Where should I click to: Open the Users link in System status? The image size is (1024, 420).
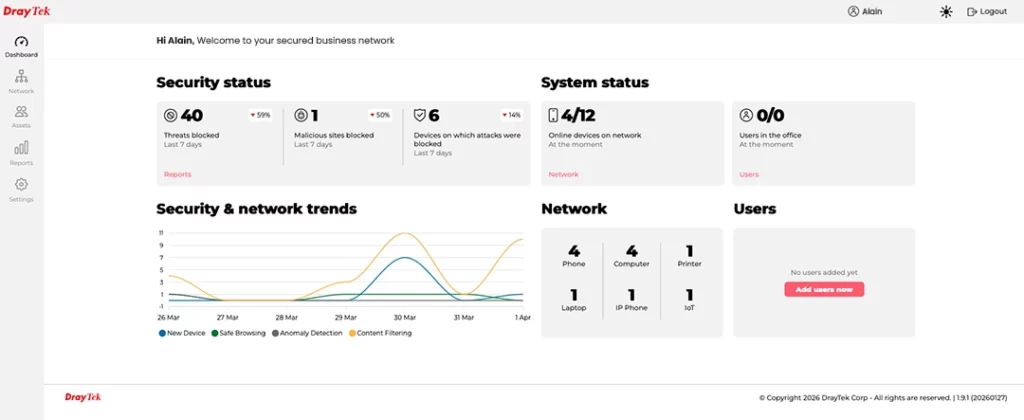[x=749, y=174]
